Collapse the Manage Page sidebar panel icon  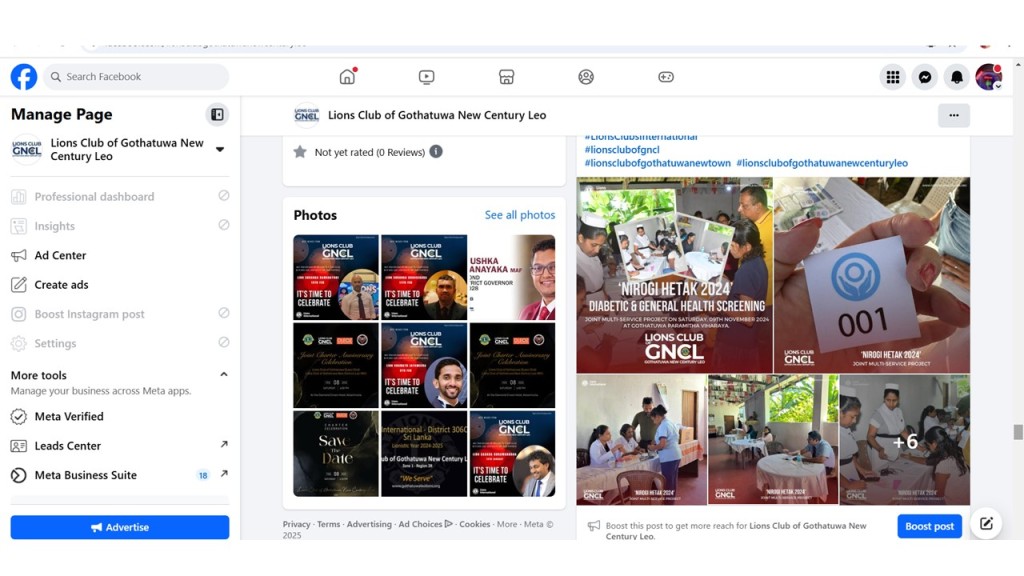(217, 115)
